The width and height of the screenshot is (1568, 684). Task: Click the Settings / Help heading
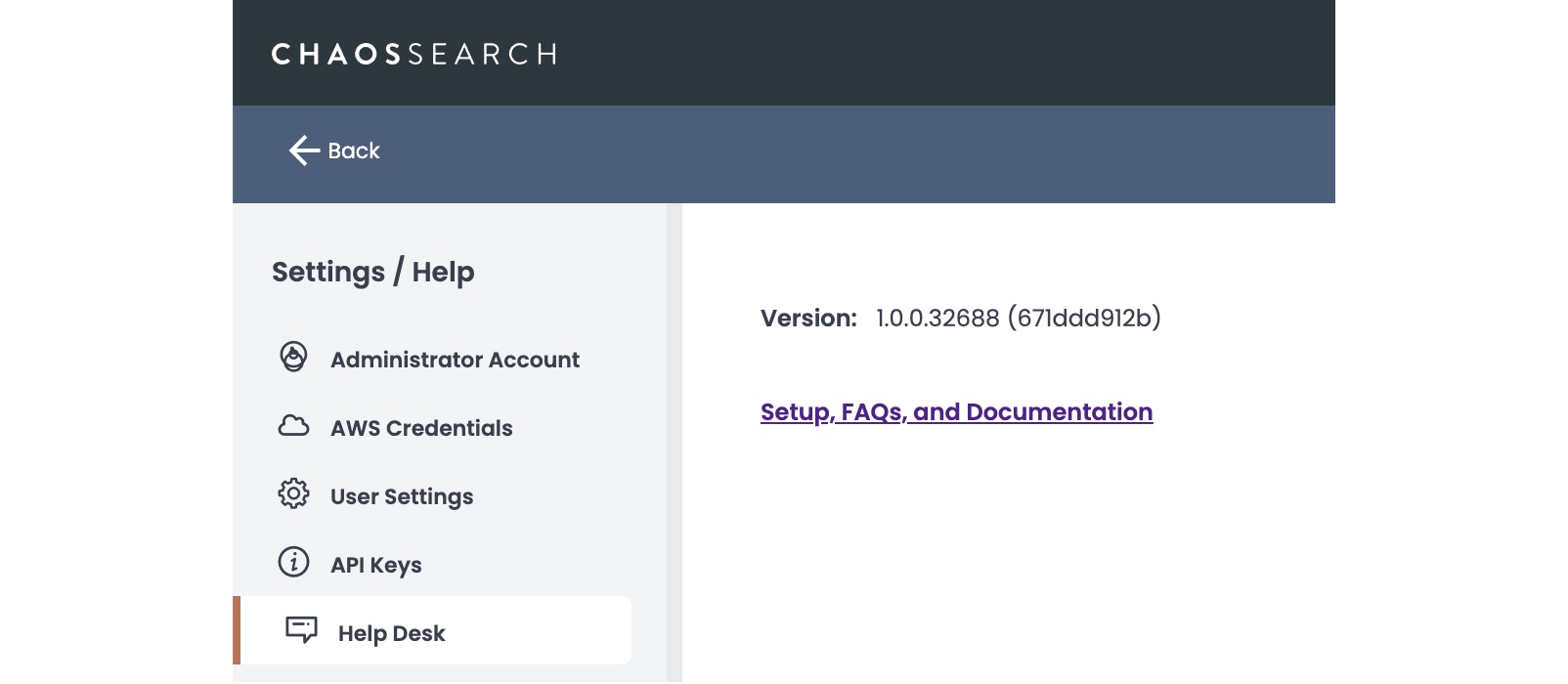(x=373, y=272)
